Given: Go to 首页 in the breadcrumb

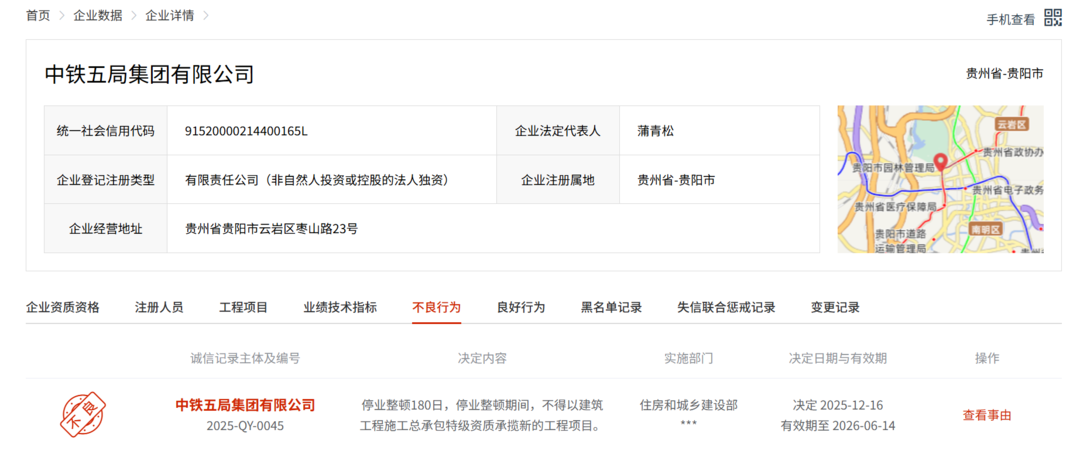Looking at the screenshot, I should (38, 16).
